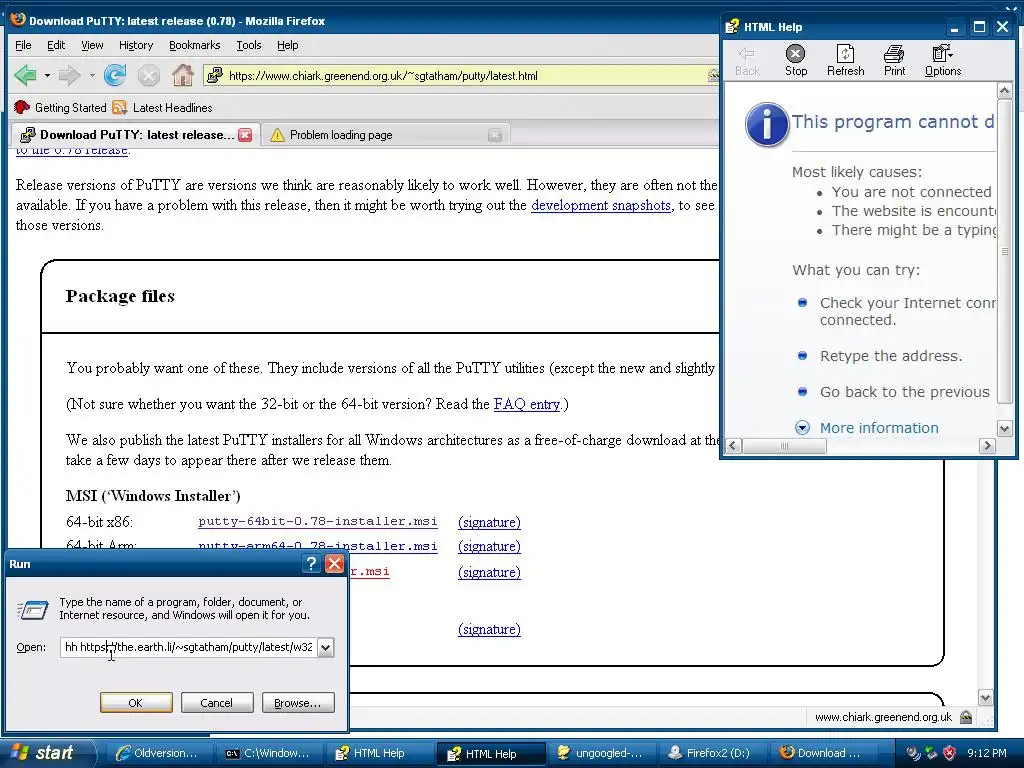1024x768 pixels.
Task: Open the Run dialog Open history dropdown
Action: click(x=325, y=647)
